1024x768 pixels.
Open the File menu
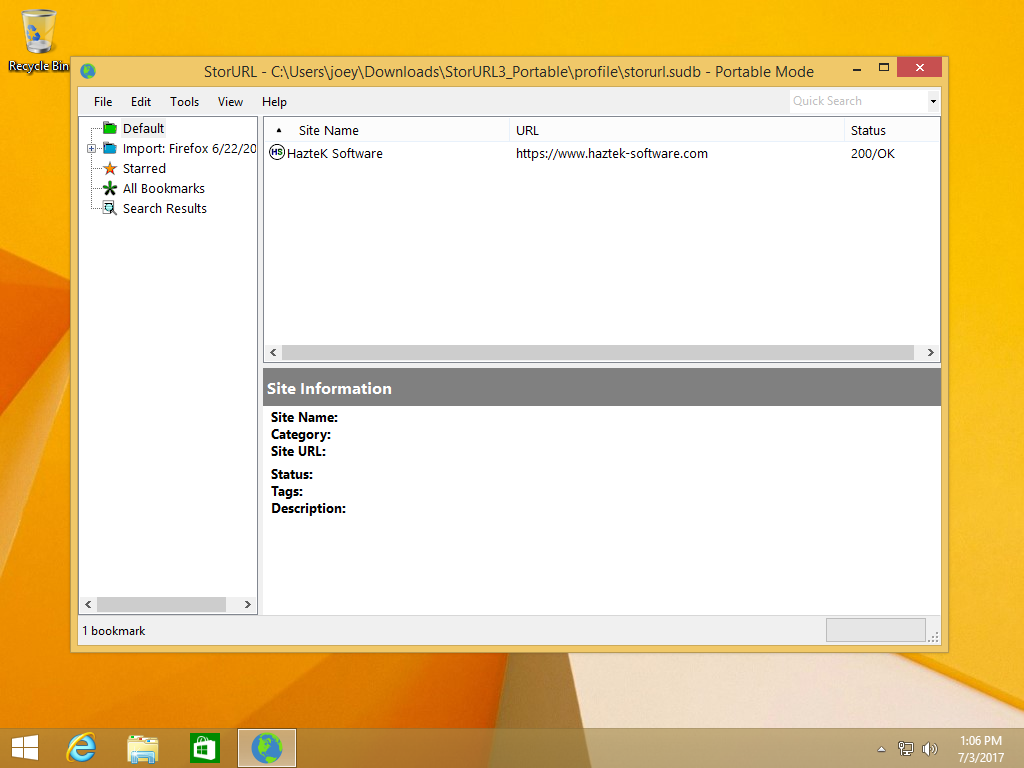coord(103,101)
